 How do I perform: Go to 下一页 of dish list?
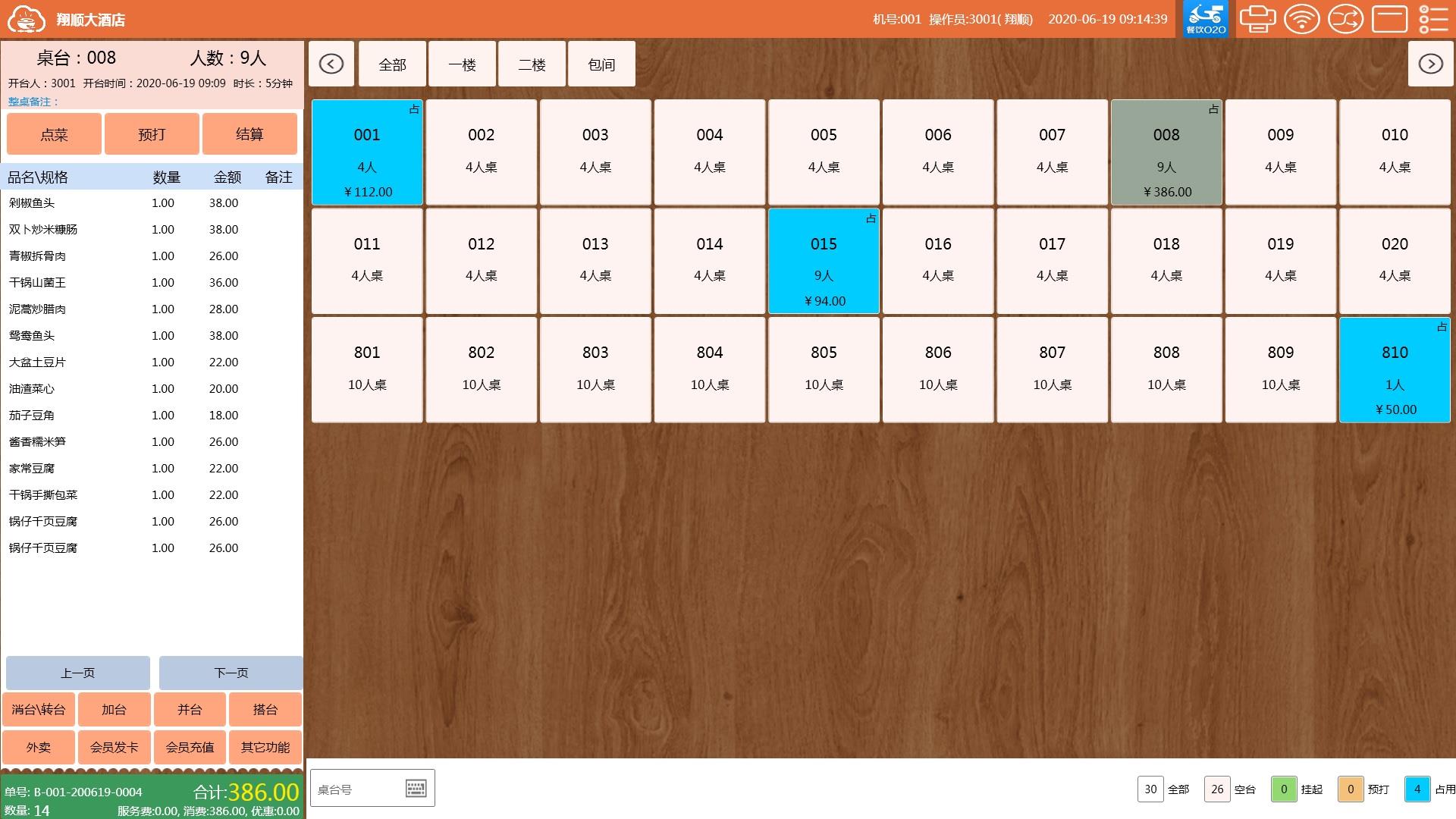(231, 673)
